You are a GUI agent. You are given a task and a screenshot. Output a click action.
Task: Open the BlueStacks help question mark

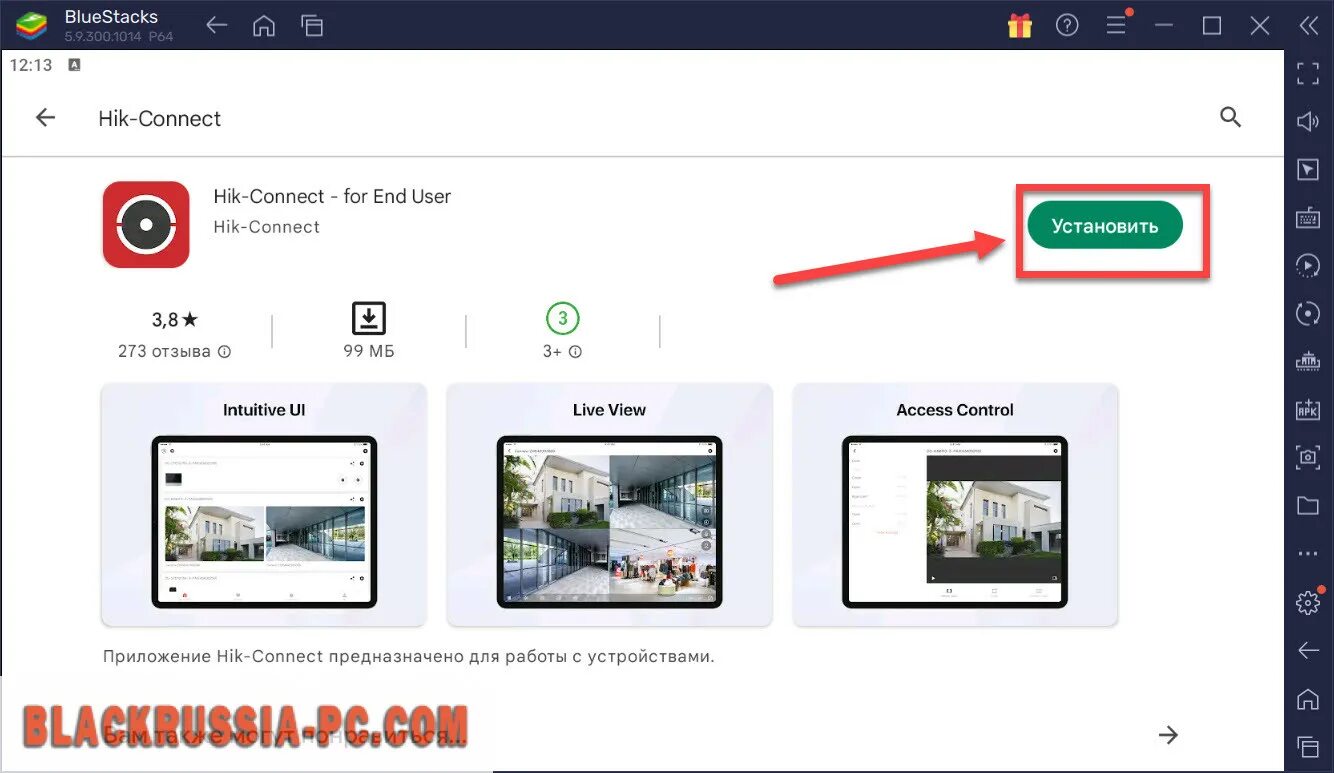point(1067,26)
